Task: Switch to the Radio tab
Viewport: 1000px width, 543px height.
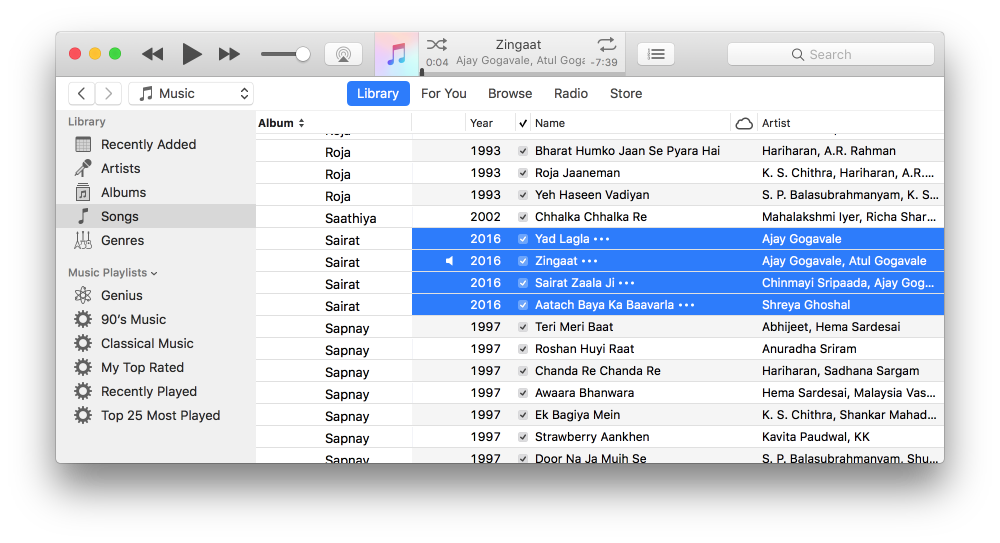Action: 571,94
